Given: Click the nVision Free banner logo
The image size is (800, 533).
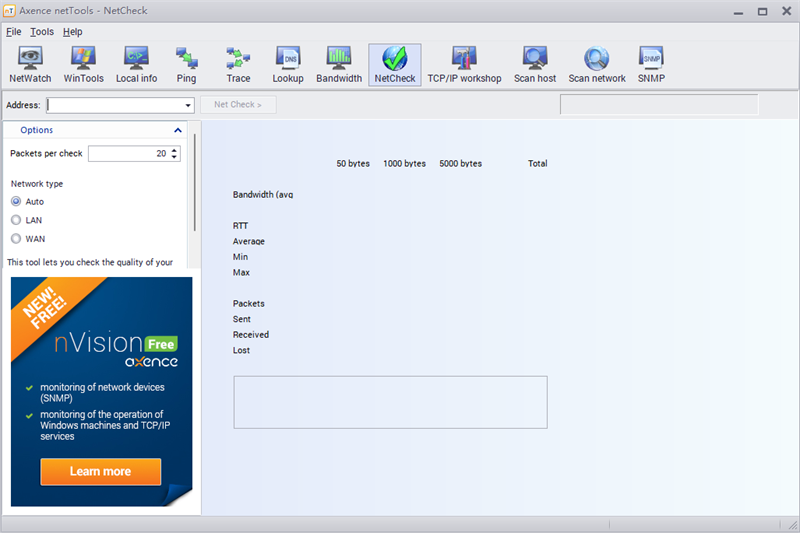Looking at the screenshot, I should pos(116,349).
